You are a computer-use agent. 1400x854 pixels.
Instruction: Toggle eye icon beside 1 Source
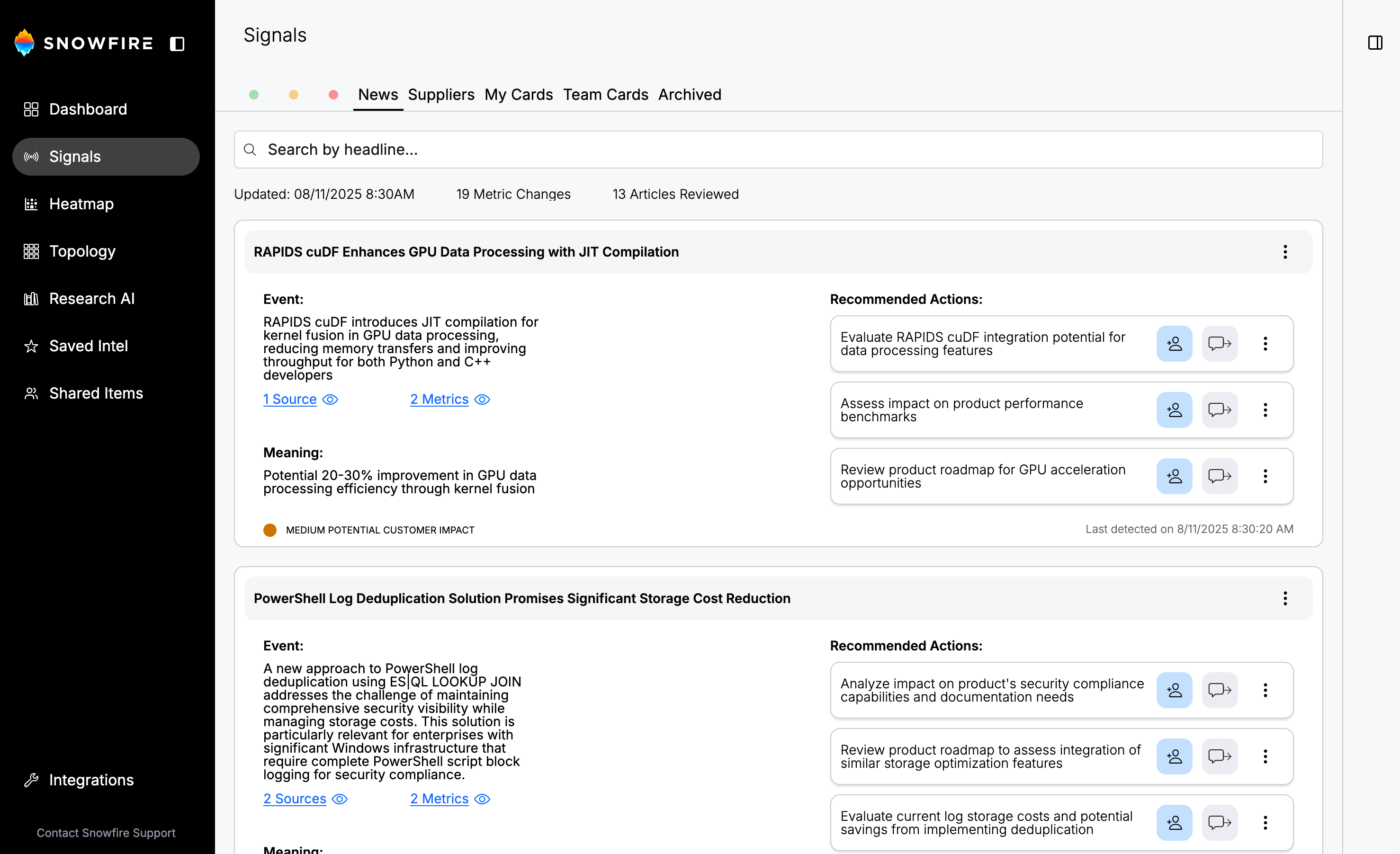point(330,400)
